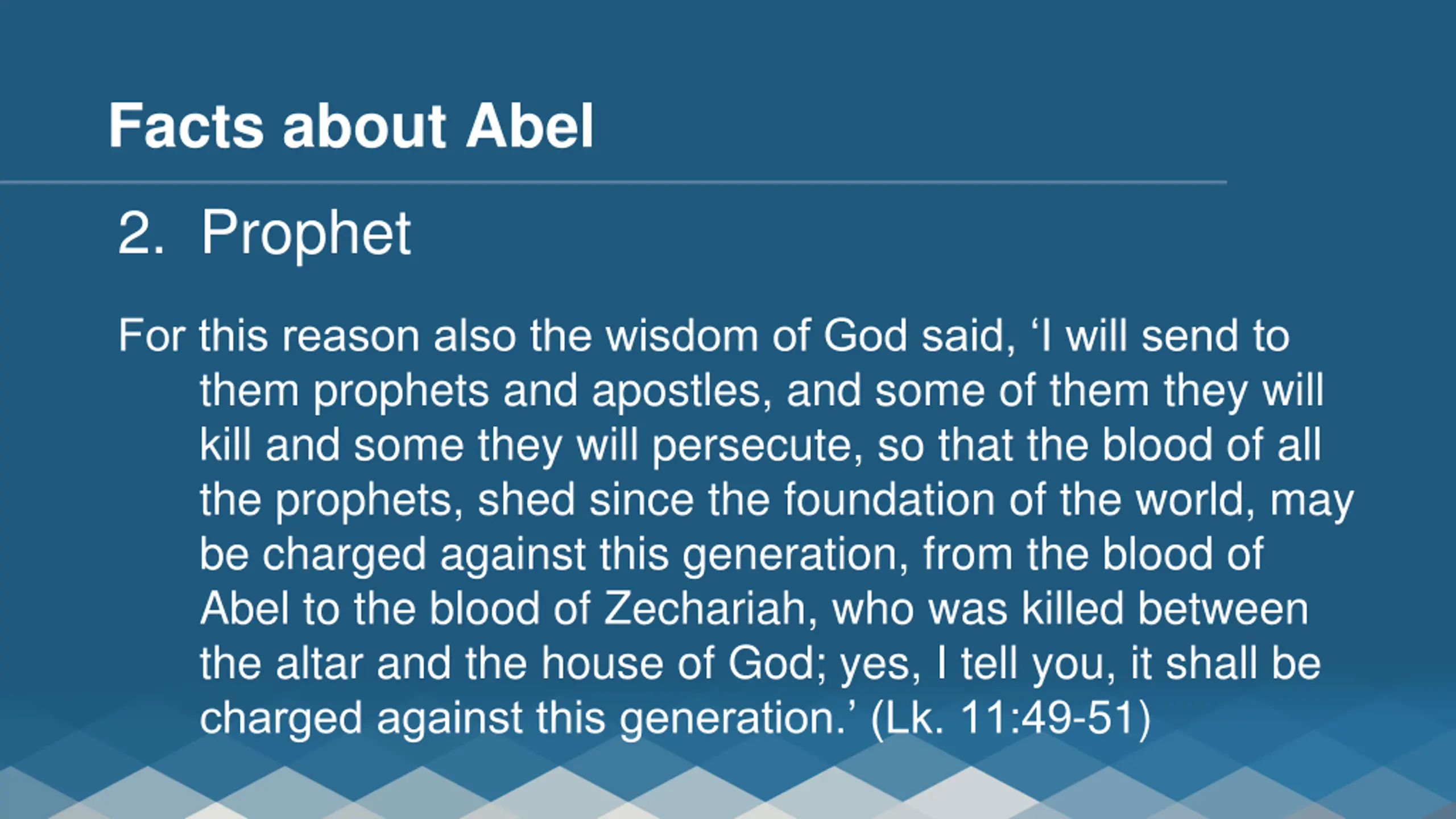Image resolution: width=1456 pixels, height=819 pixels.
Task: Click the slide title "Facts about Abel"
Action: (351, 126)
